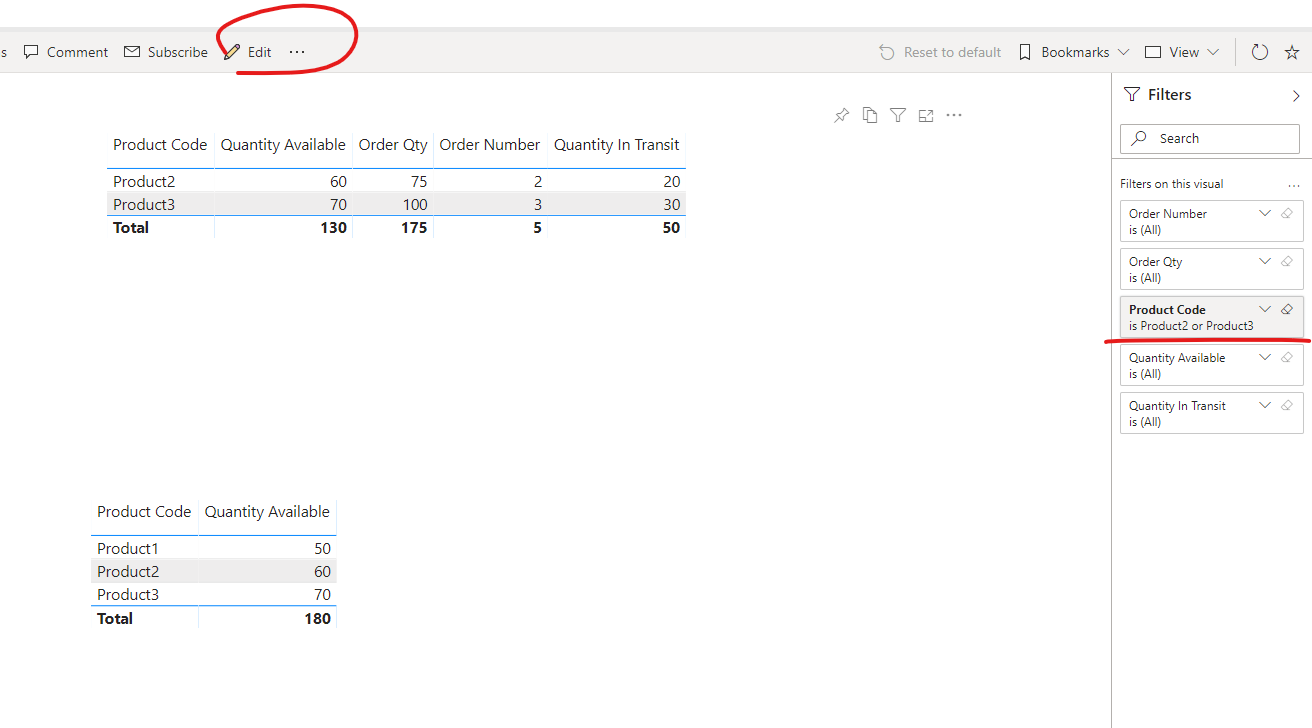Click the Edit pencil button
This screenshot has height=728, width=1312.
click(x=247, y=52)
